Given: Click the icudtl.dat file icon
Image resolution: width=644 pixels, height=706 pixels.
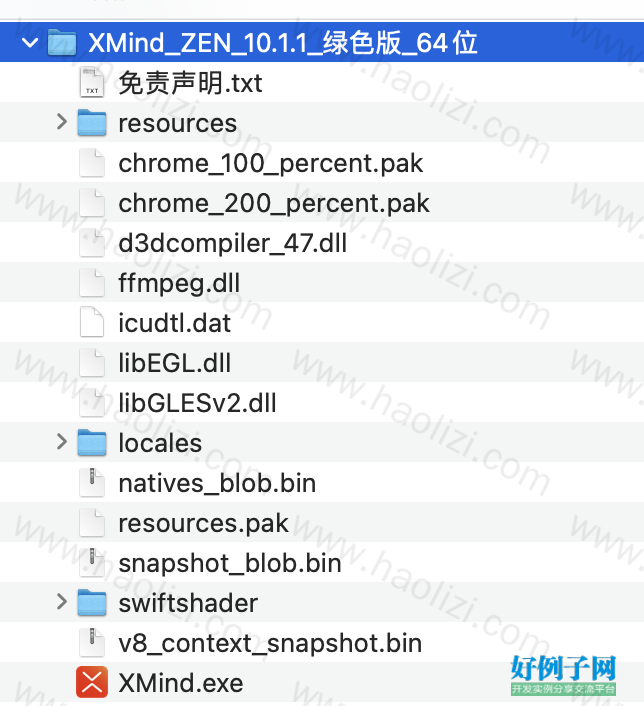Looking at the screenshot, I should 92,322.
